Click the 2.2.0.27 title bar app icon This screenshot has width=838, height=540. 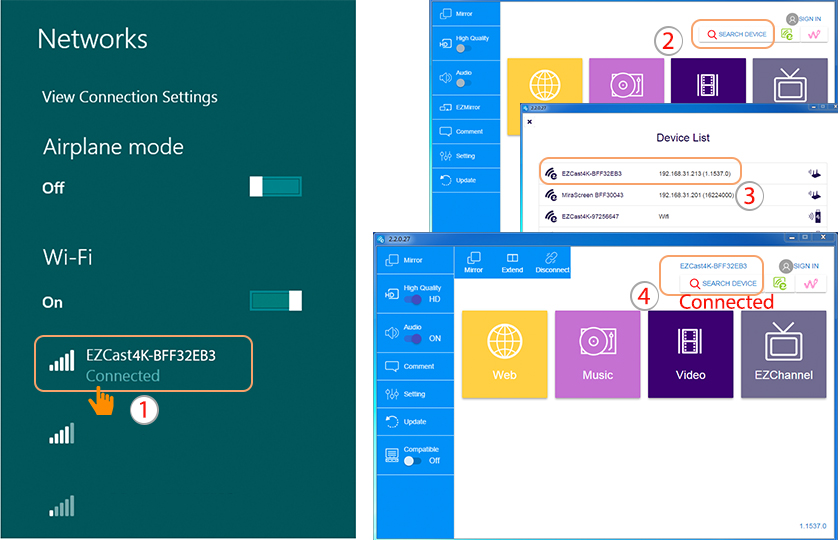pos(381,239)
